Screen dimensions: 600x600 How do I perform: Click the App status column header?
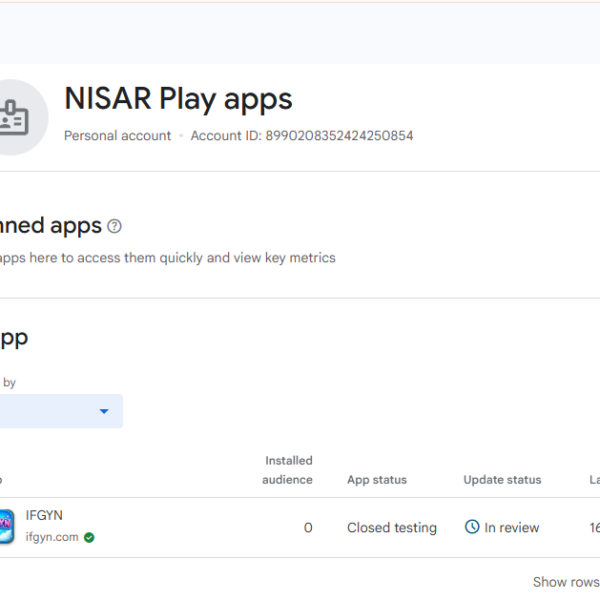(377, 480)
